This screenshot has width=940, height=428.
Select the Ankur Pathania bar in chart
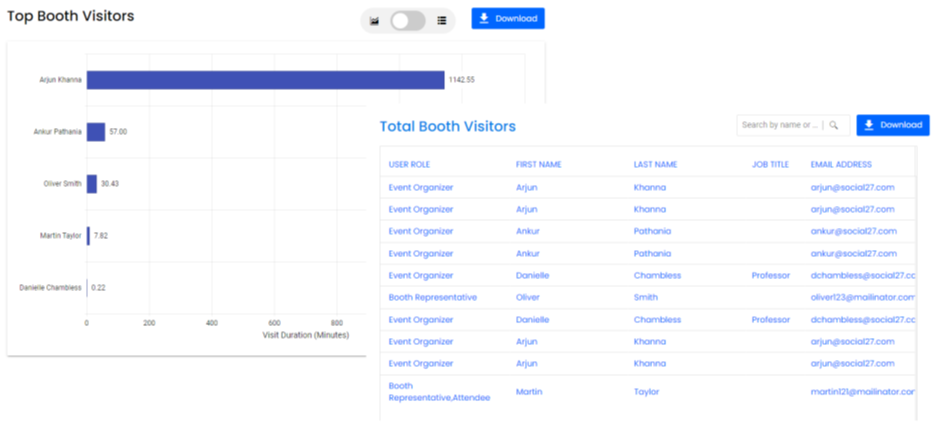point(96,132)
